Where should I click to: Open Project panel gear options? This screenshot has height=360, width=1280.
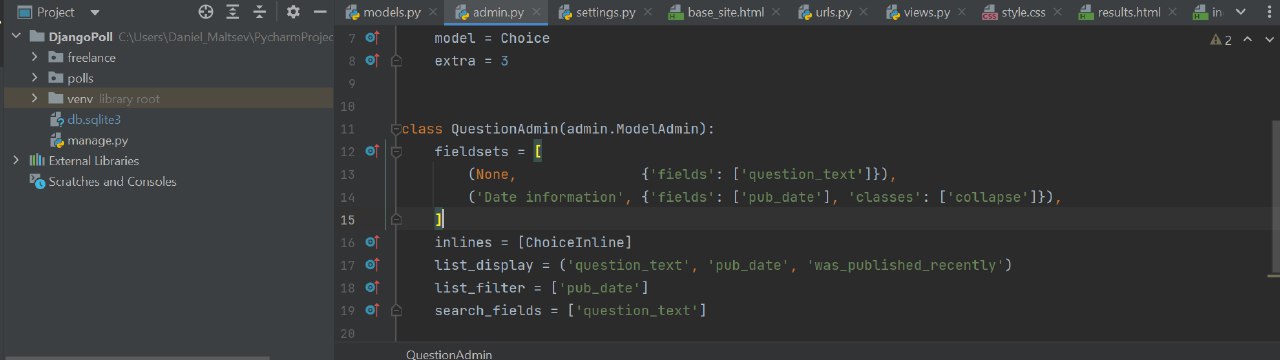click(293, 12)
